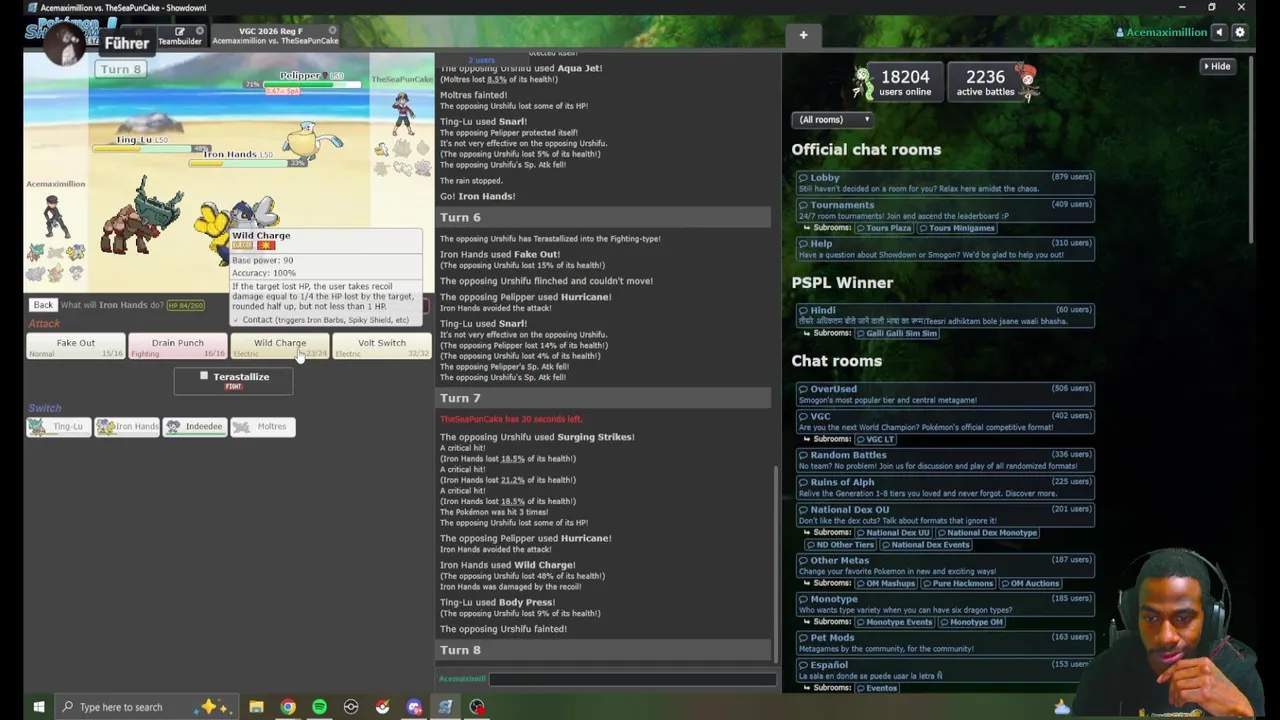Join the Random Battles chat room
The width and height of the screenshot is (1280, 720).
(944, 460)
